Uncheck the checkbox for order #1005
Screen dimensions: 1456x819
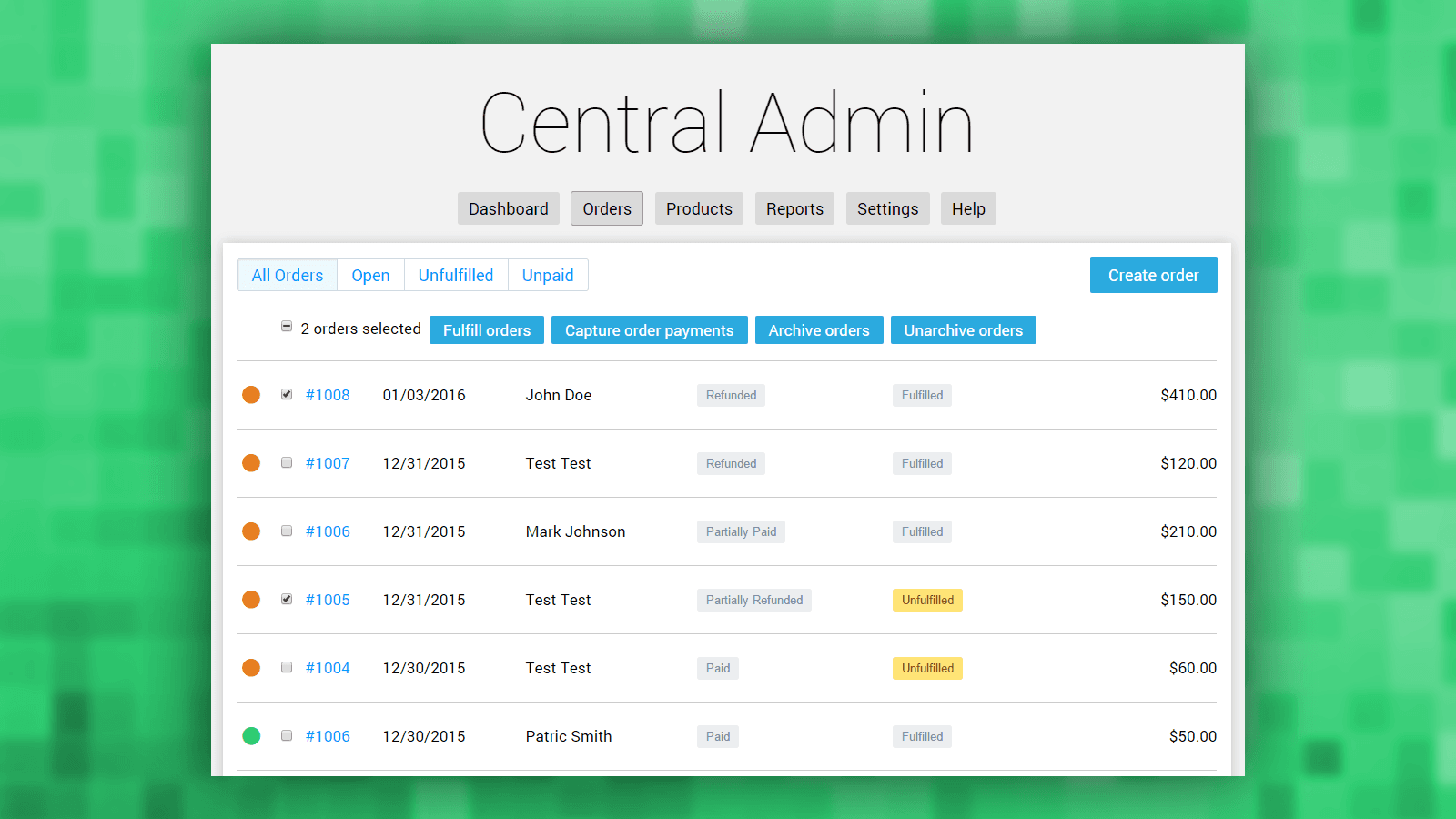coord(287,599)
